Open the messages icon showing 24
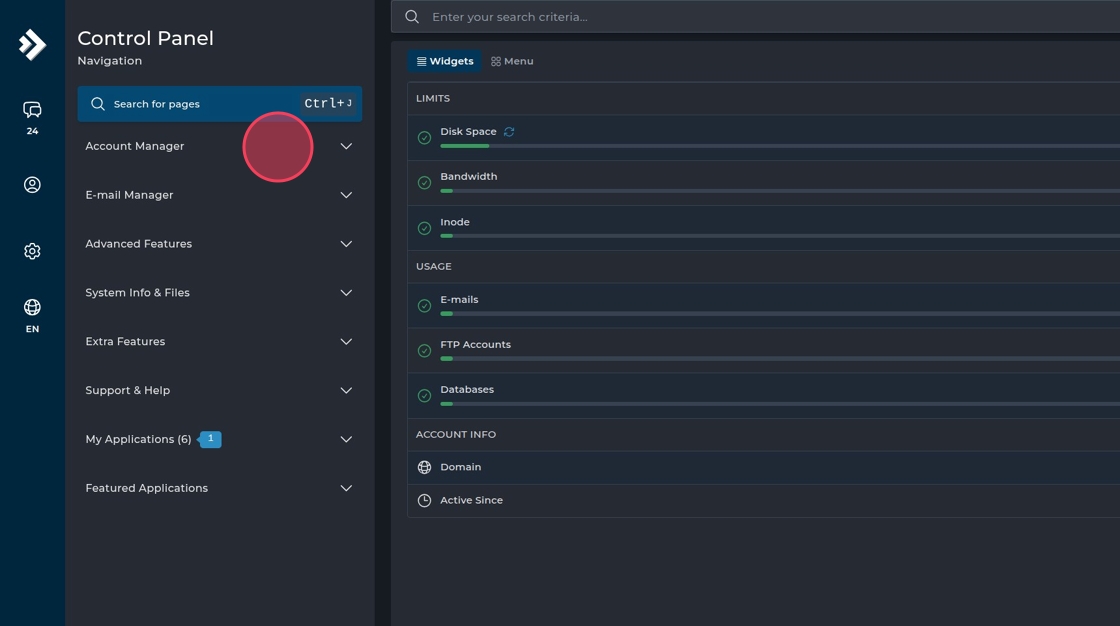 (x=32, y=110)
